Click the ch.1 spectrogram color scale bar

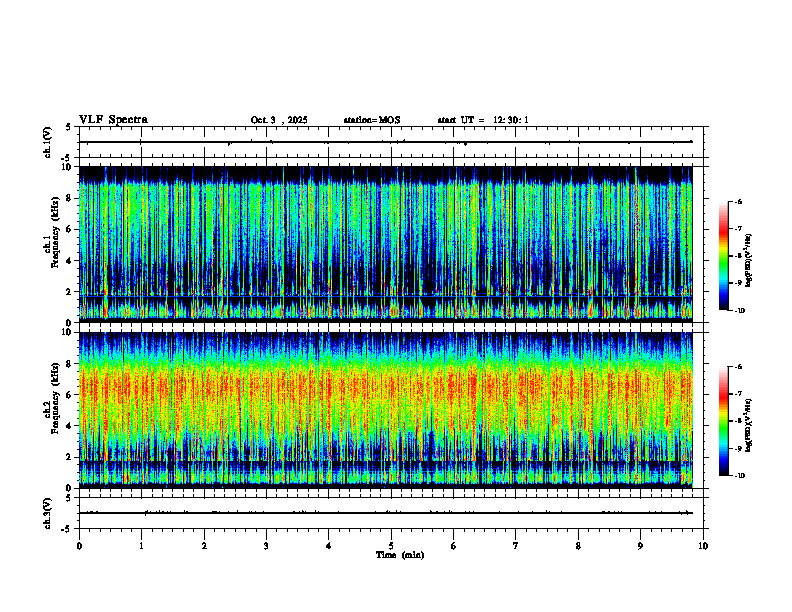tap(723, 256)
